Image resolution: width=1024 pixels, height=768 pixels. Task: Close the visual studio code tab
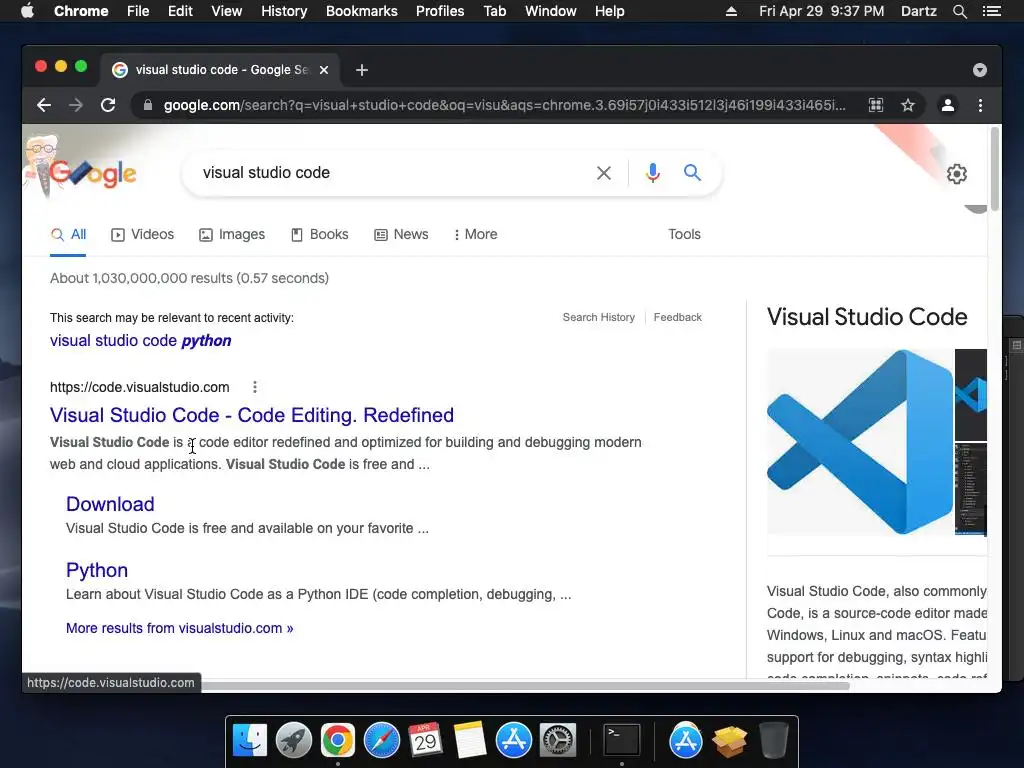click(x=324, y=70)
